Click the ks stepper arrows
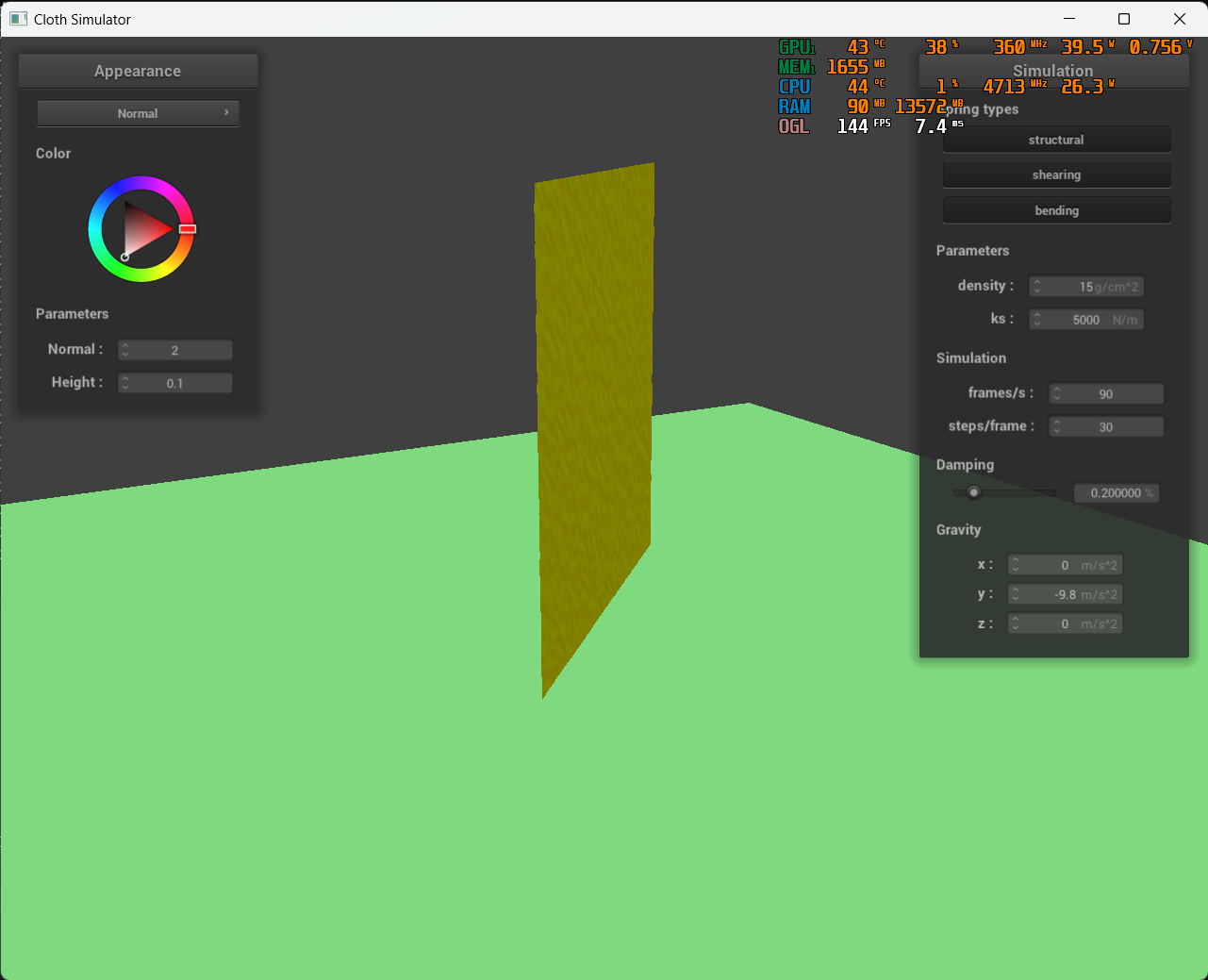 [1036, 320]
